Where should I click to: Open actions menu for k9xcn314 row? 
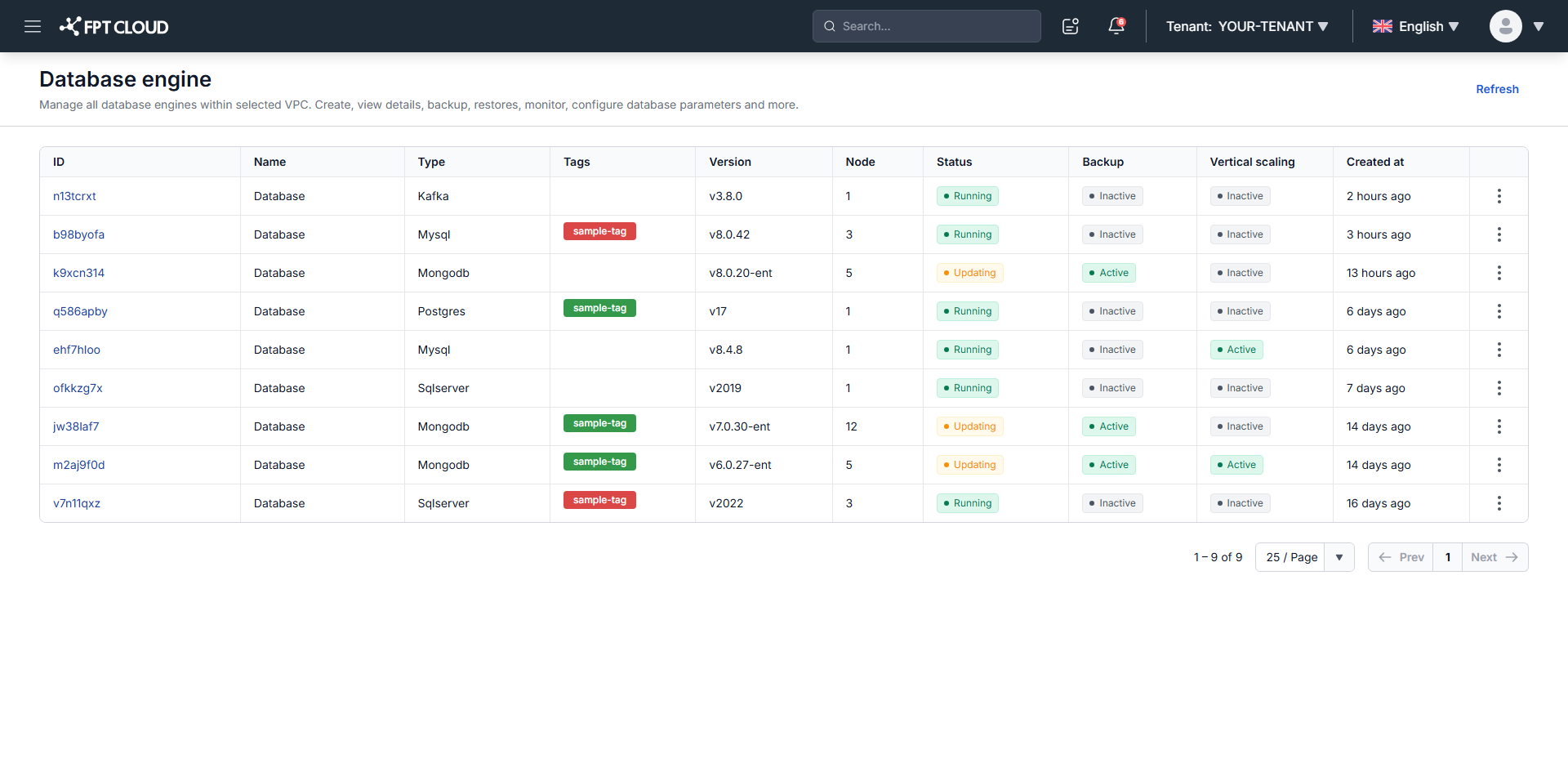coord(1499,273)
